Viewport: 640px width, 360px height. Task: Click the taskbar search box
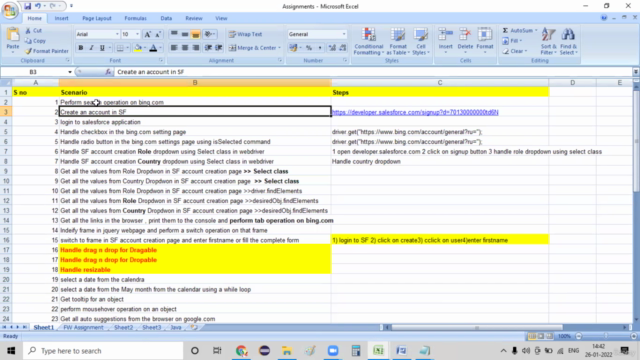(103, 351)
